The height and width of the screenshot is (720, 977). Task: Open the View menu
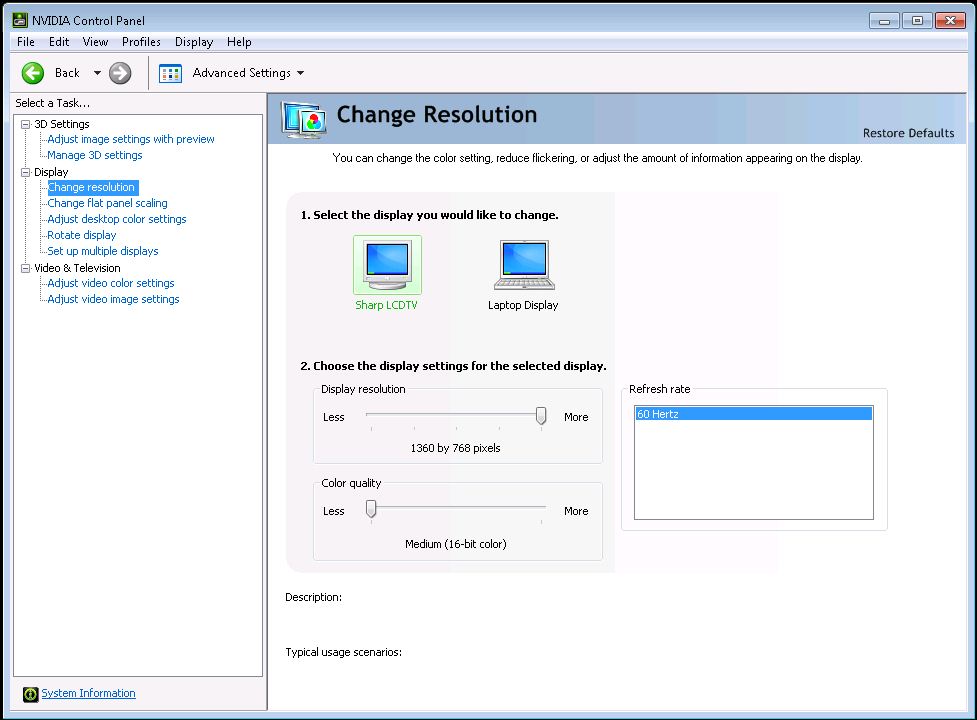[x=95, y=42]
